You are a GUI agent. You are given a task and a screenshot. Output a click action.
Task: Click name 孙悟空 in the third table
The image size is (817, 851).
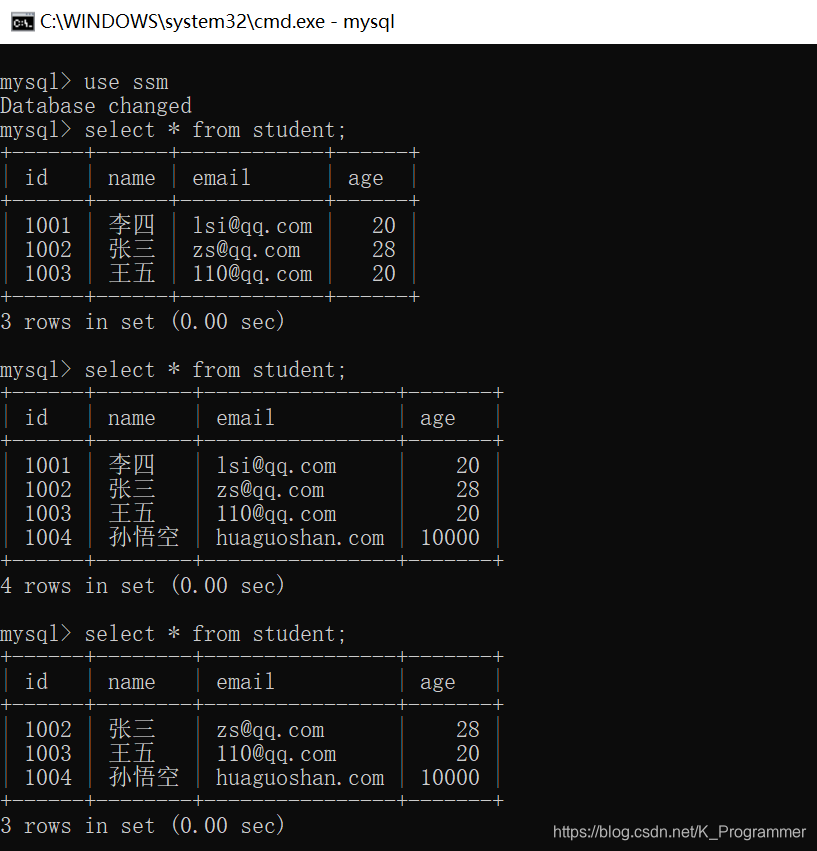coord(144,777)
